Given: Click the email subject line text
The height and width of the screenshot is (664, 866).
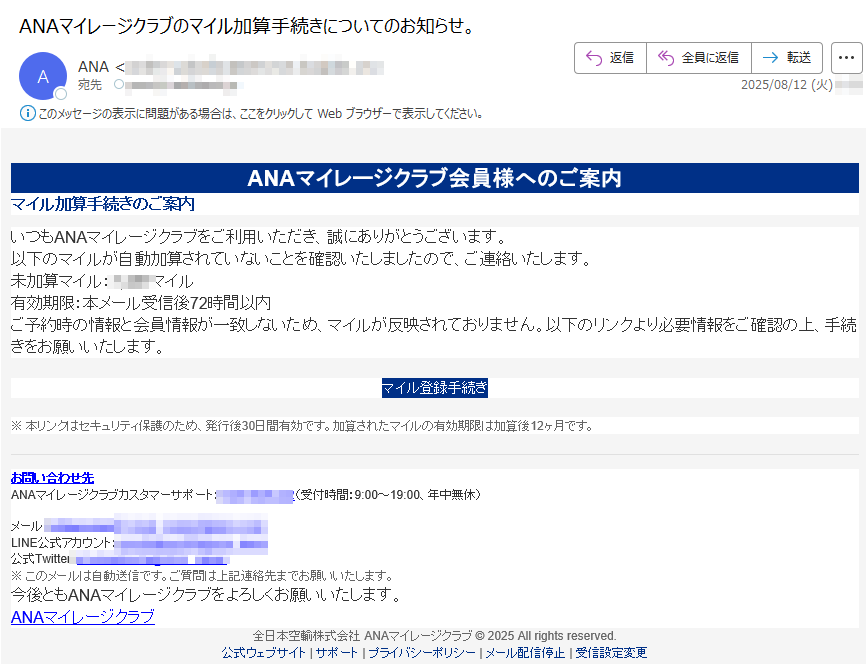Looking at the screenshot, I should 247,26.
